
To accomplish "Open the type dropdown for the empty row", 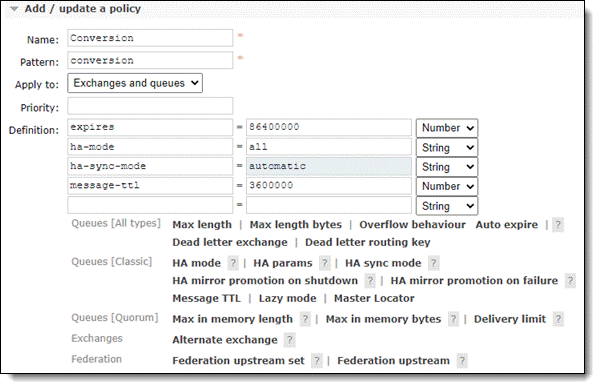I will pyautogui.click(x=447, y=206).
